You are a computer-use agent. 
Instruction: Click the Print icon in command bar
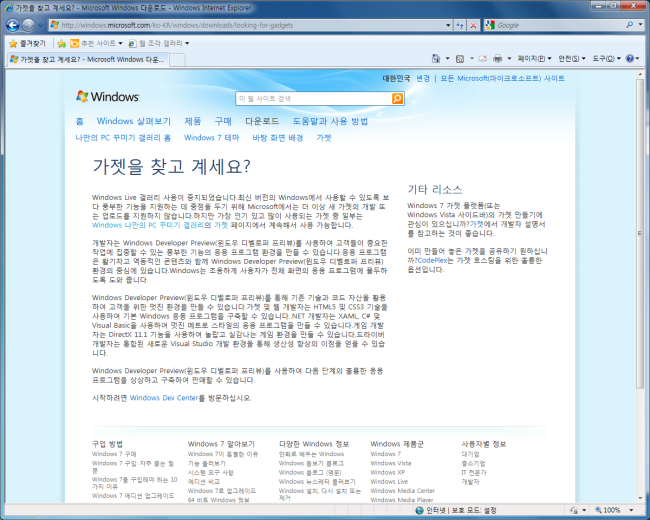[x=498, y=59]
